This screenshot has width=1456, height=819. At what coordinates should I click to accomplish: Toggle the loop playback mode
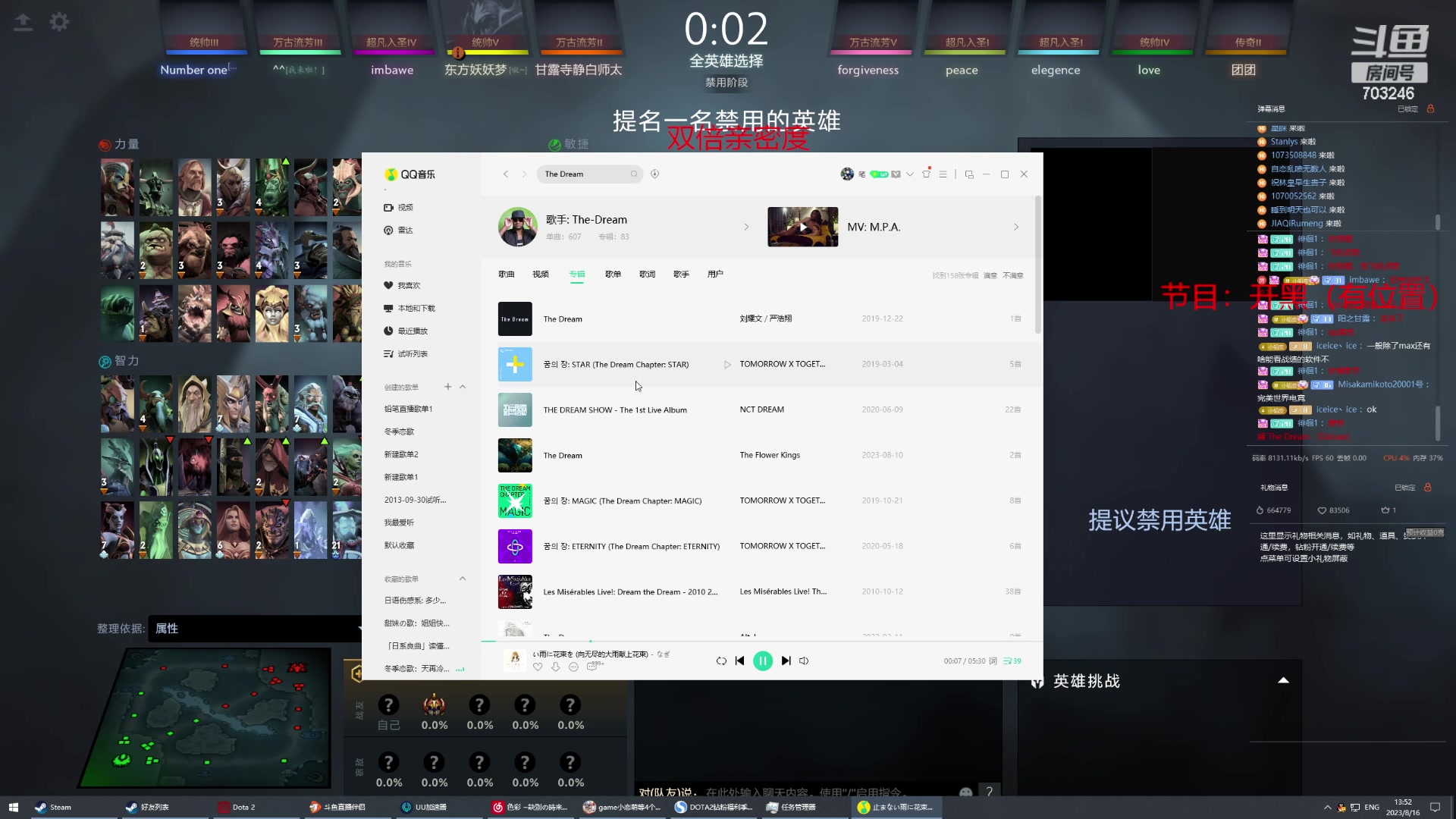pyautogui.click(x=721, y=661)
